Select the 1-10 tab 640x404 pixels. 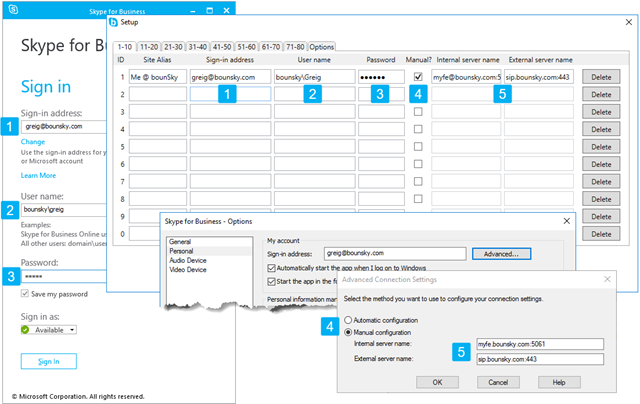[124, 47]
